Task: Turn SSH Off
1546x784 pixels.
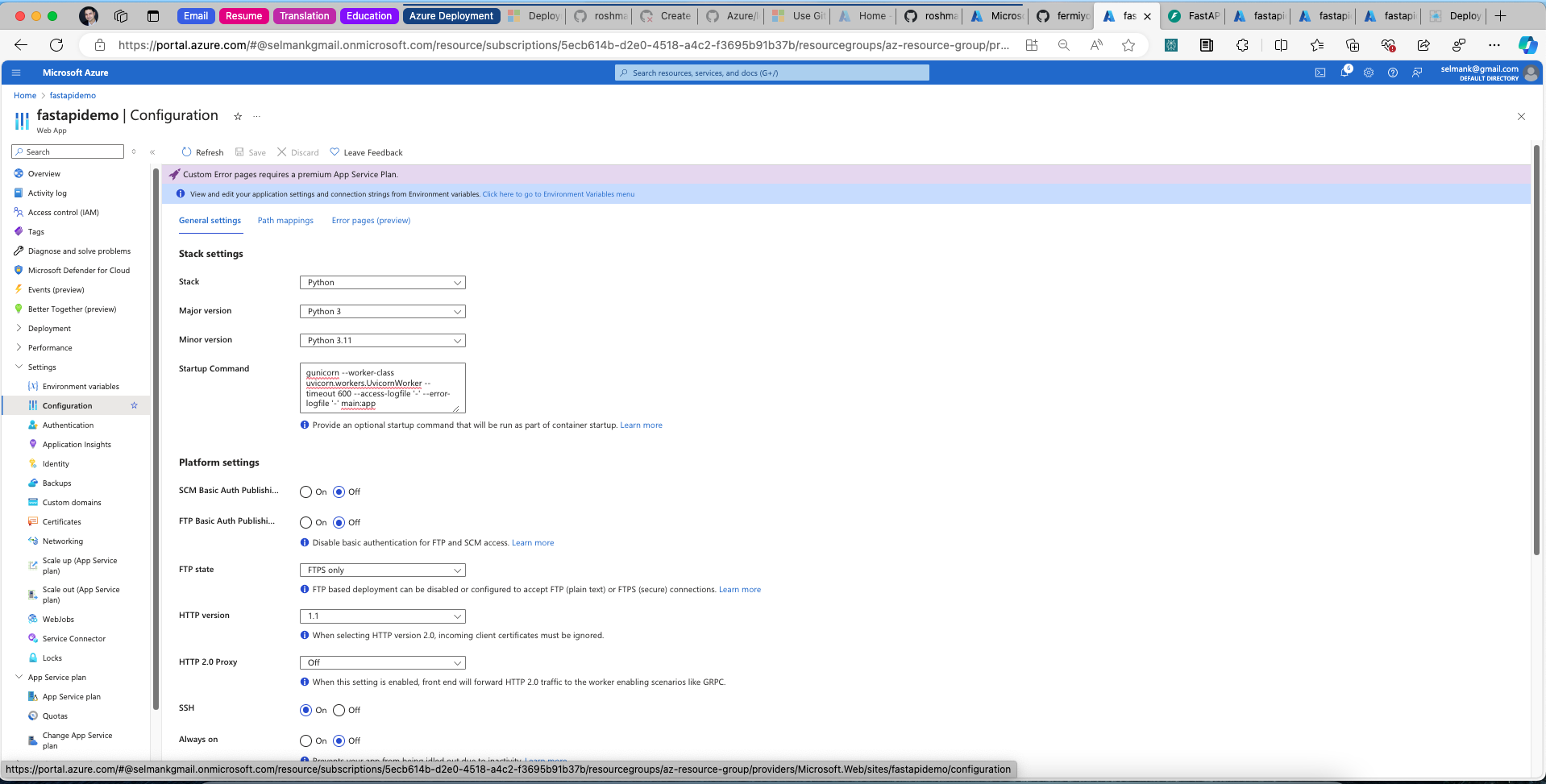Action: click(x=339, y=710)
